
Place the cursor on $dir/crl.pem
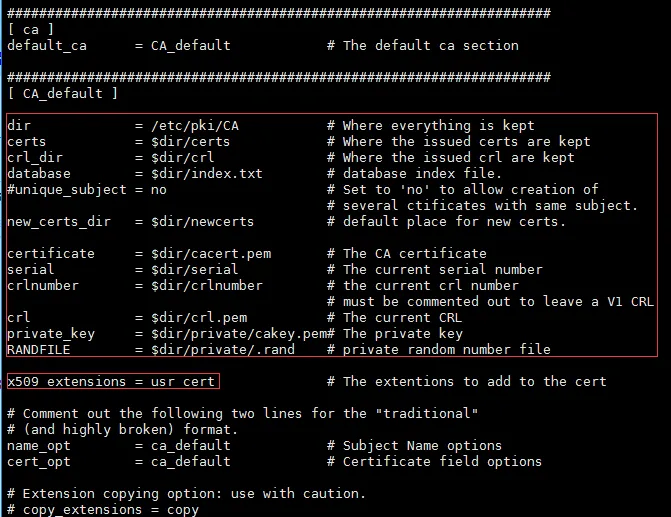[x=199, y=318]
